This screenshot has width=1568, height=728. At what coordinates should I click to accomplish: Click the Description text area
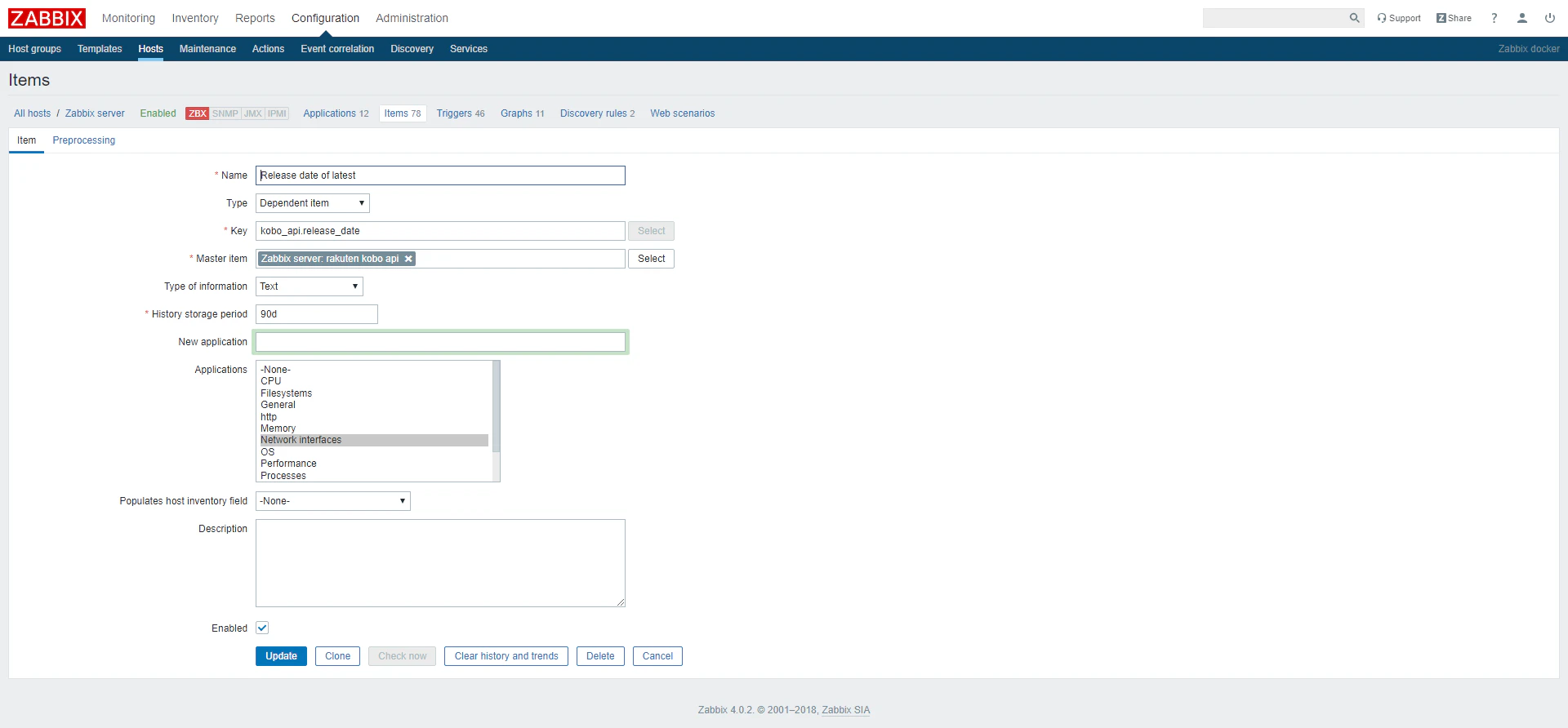pyautogui.click(x=440, y=563)
